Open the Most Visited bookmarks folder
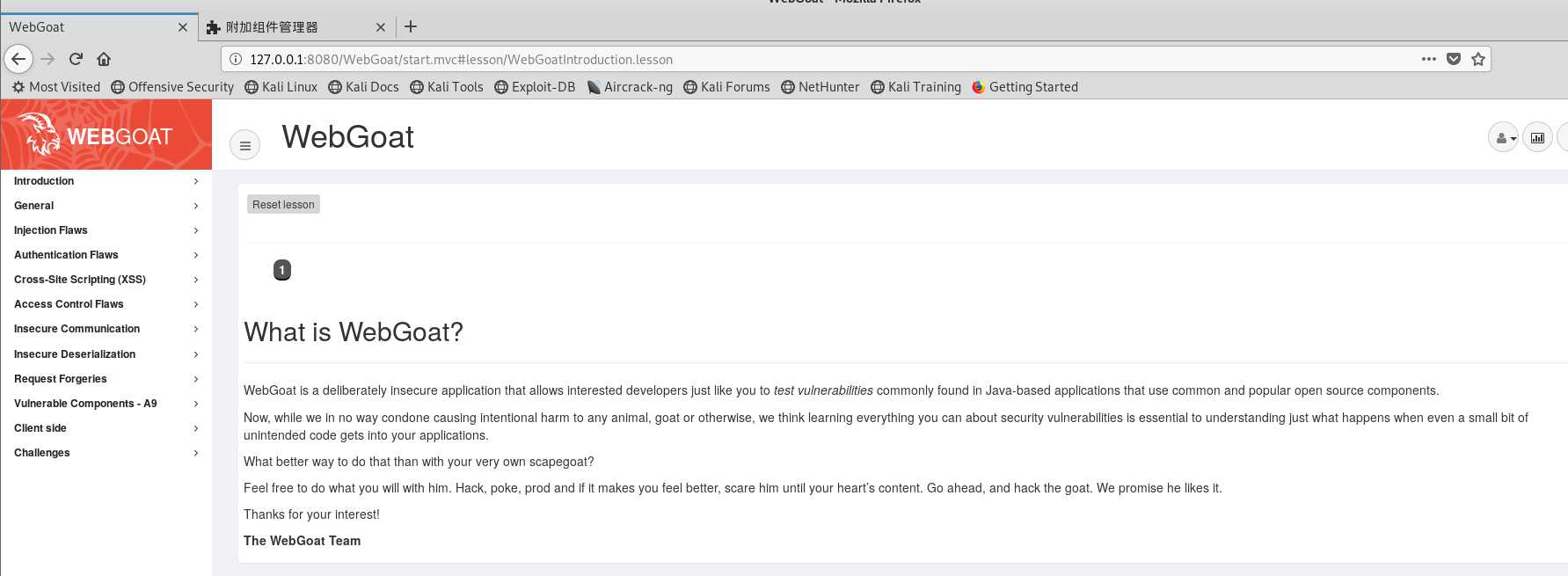 coord(56,87)
